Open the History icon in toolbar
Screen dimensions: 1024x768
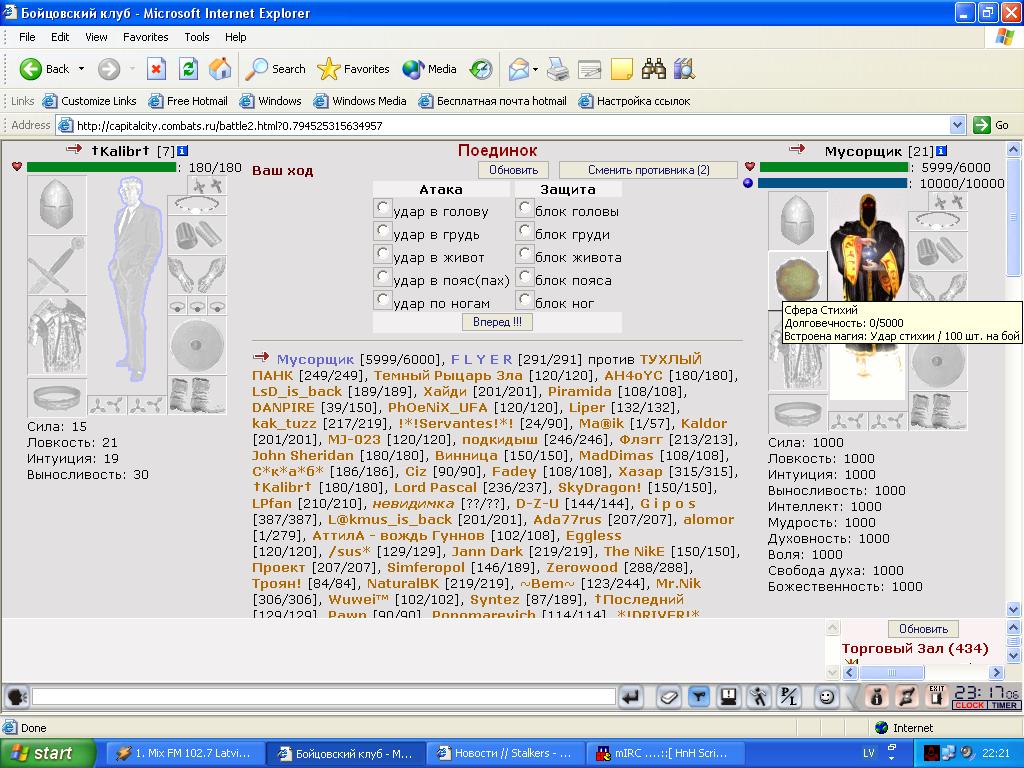pyautogui.click(x=481, y=69)
